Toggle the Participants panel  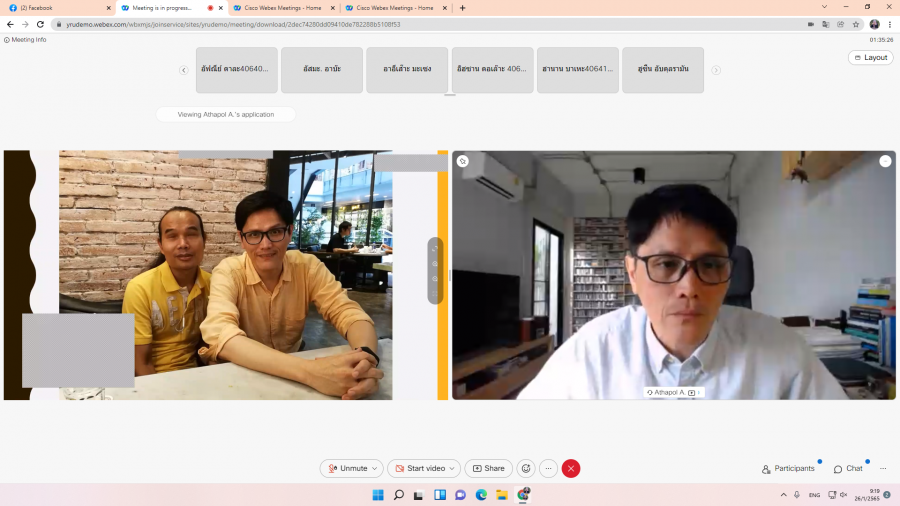click(788, 468)
